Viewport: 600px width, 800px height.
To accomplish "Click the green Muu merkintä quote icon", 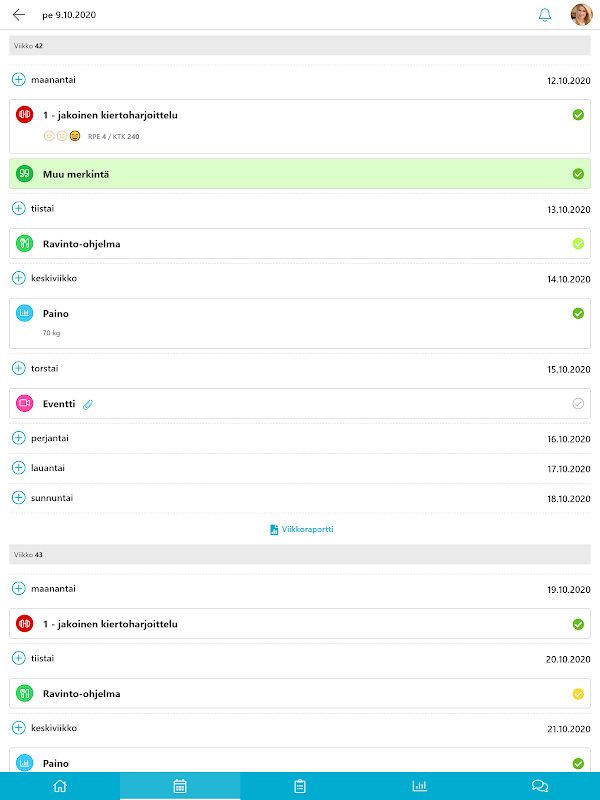I will [x=25, y=174].
